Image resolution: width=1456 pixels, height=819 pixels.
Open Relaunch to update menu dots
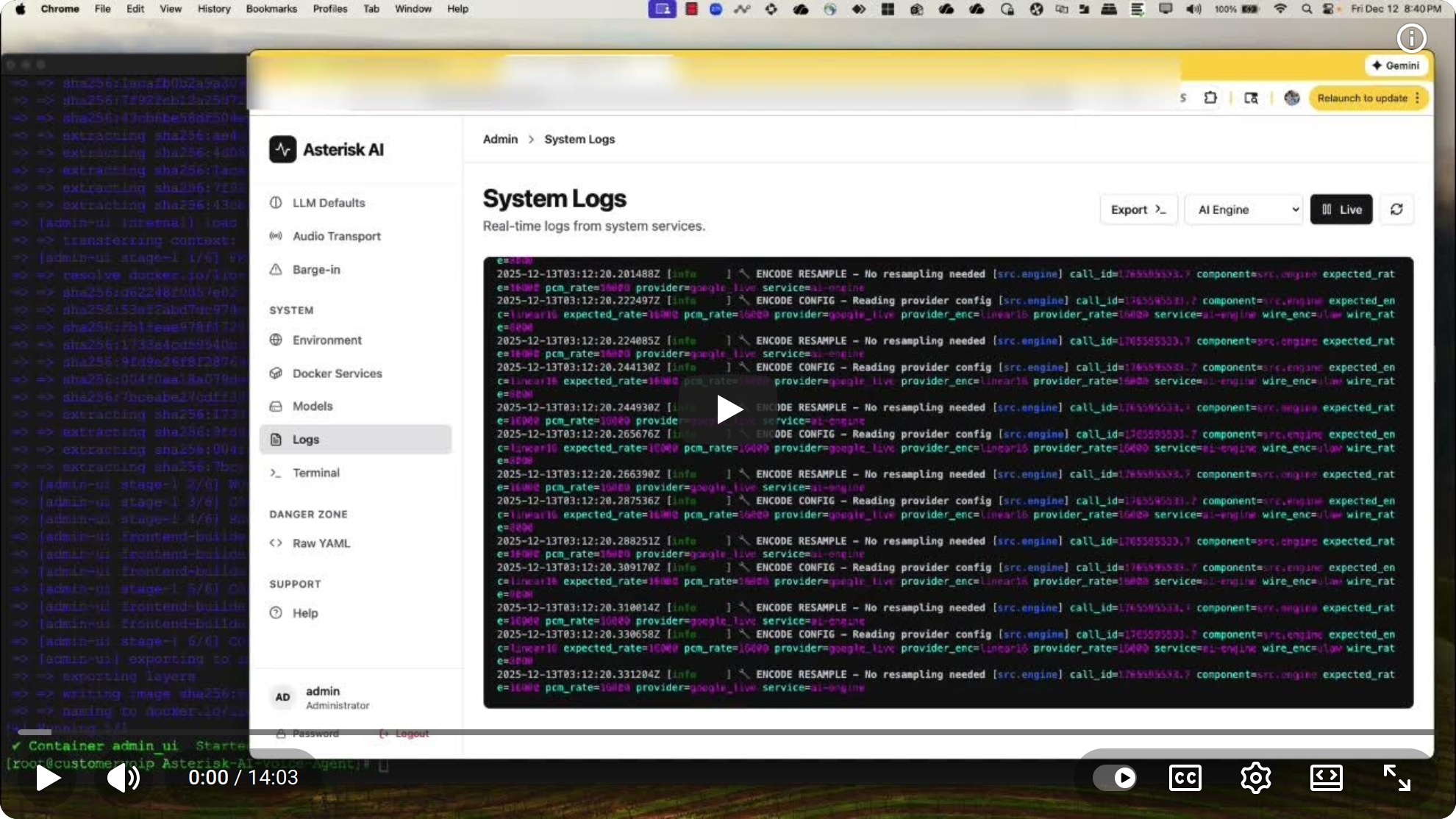(x=1417, y=98)
